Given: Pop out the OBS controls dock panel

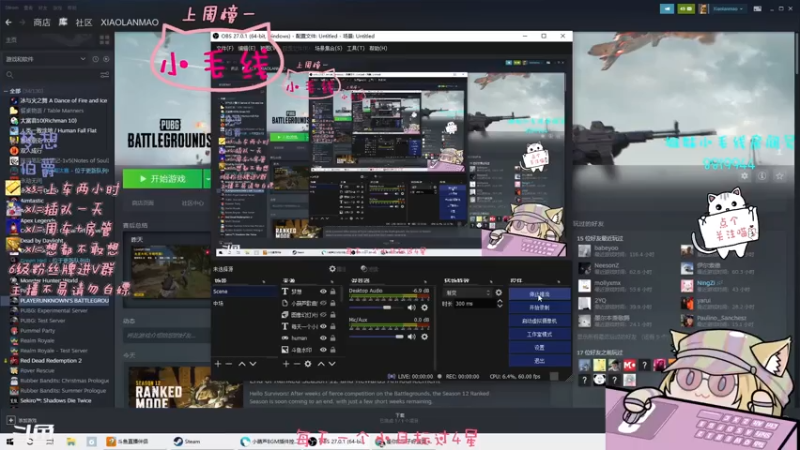Looking at the screenshot, I should pyautogui.click(x=559, y=281).
